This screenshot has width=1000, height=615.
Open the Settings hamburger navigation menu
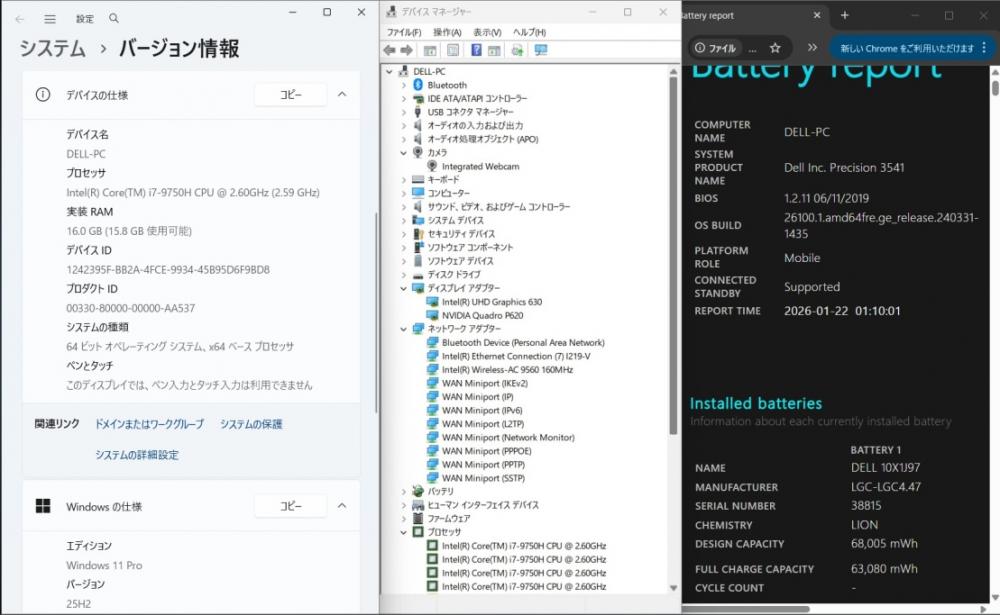point(50,19)
